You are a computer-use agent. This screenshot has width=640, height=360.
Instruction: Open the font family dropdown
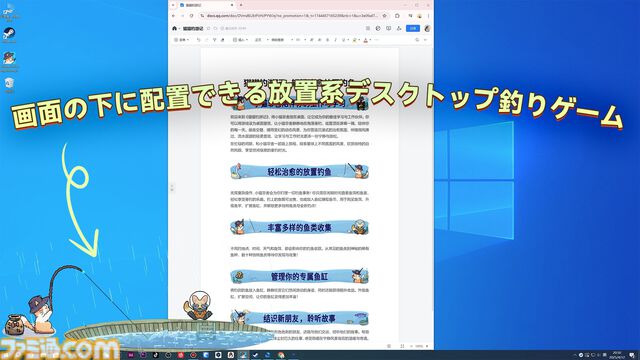pyautogui.click(x=282, y=40)
